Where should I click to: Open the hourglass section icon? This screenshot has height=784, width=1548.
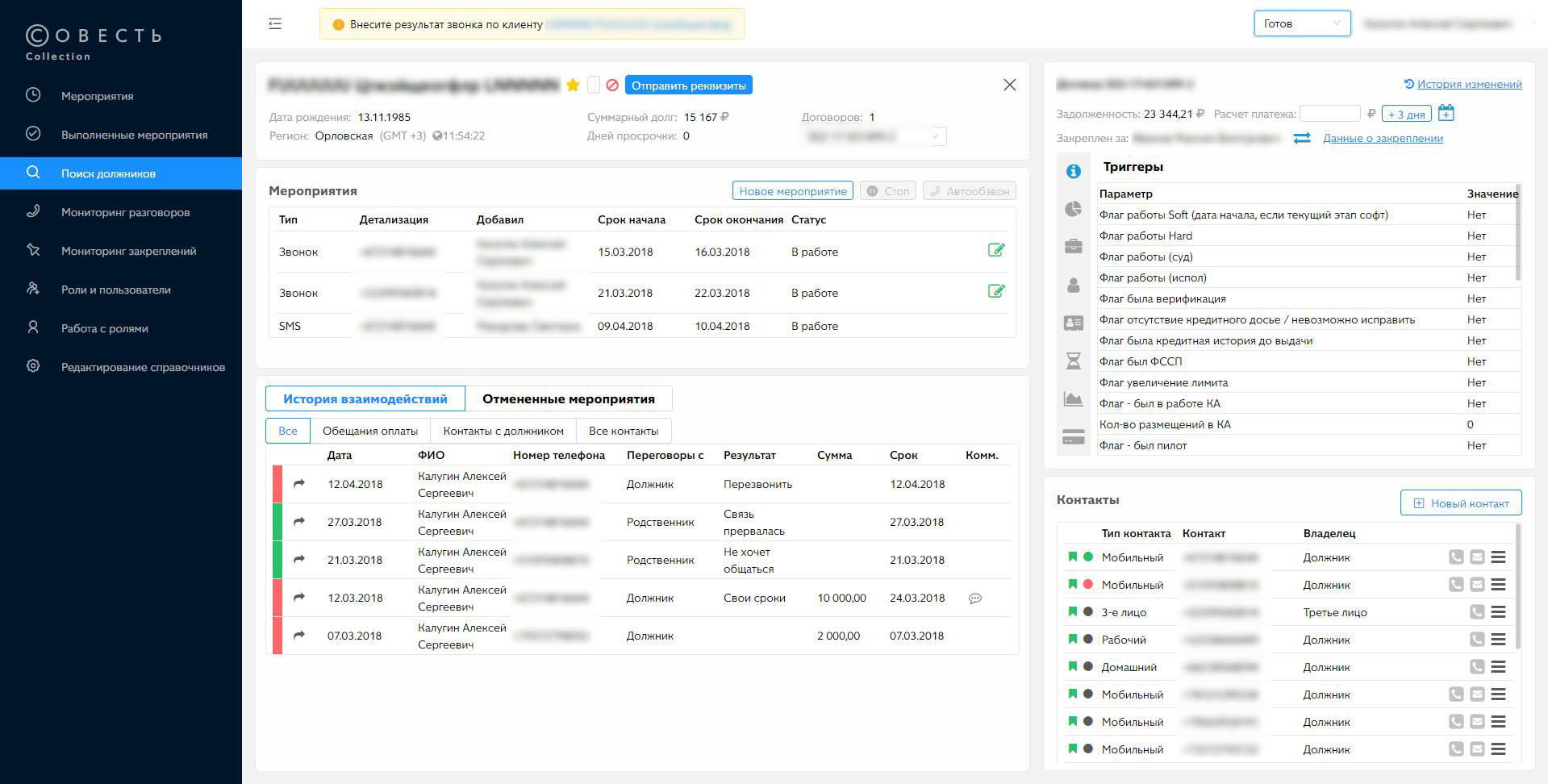point(1073,361)
